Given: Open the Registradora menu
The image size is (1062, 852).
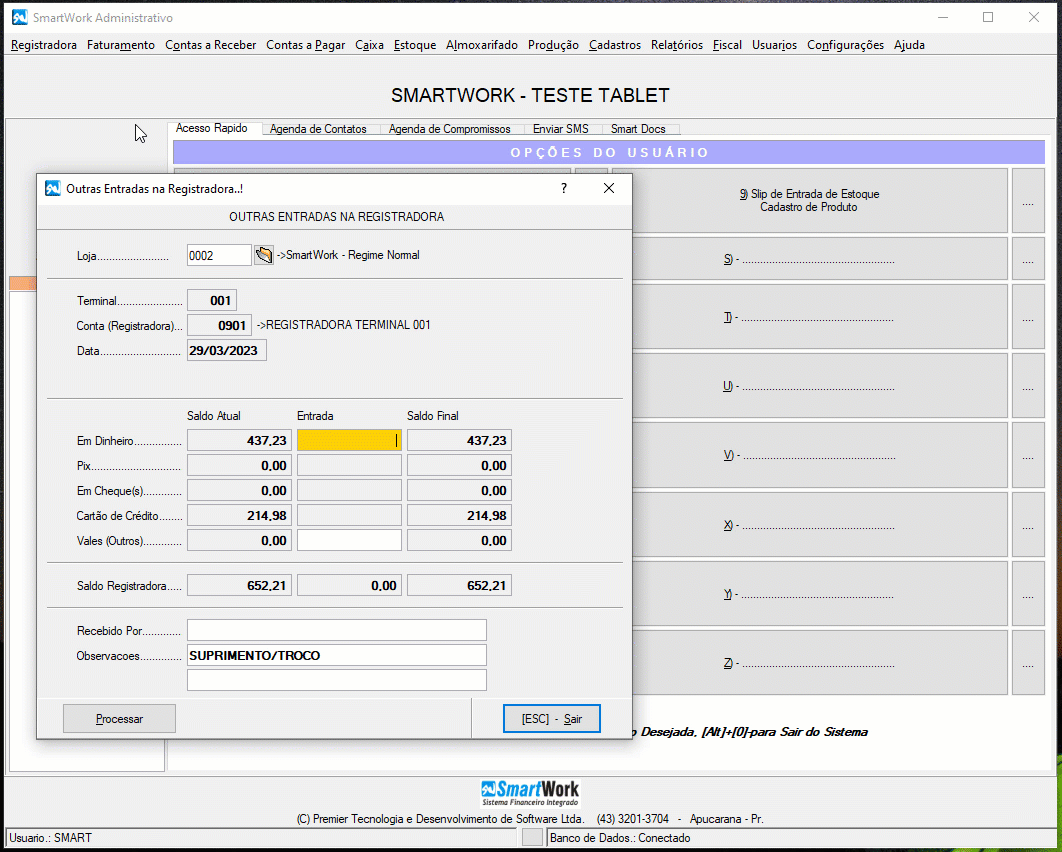Looking at the screenshot, I should [44, 45].
